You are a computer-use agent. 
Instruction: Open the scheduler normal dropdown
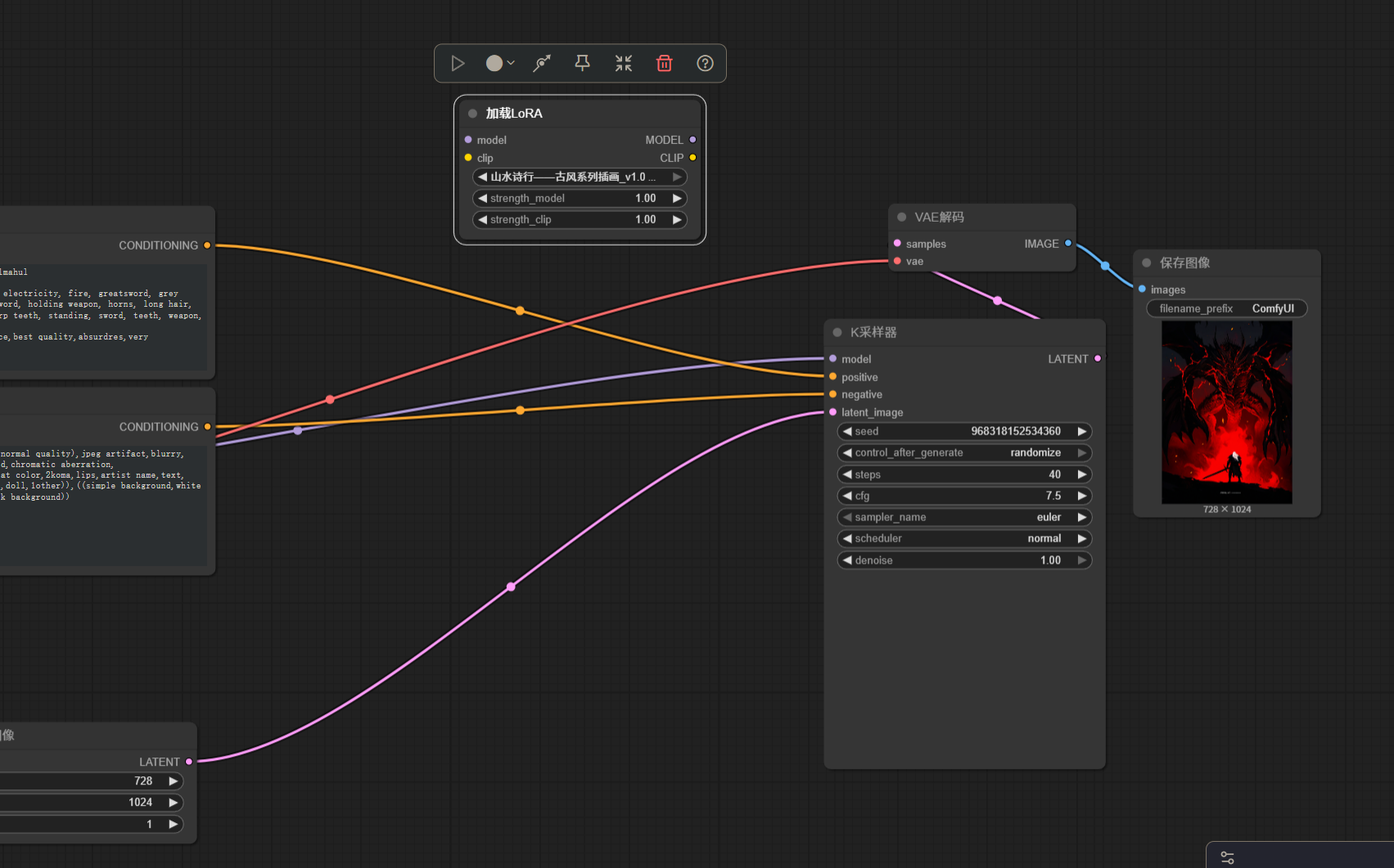click(964, 538)
